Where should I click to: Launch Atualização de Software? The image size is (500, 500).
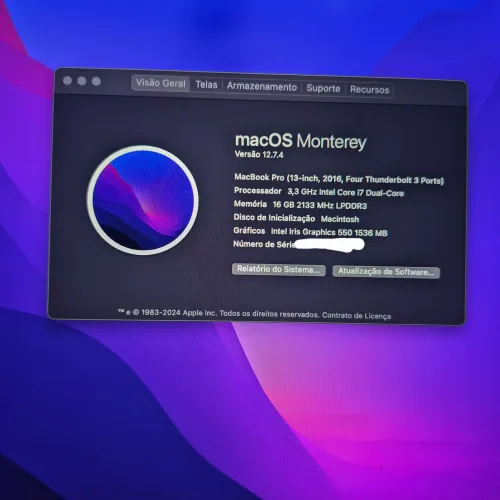[386, 272]
